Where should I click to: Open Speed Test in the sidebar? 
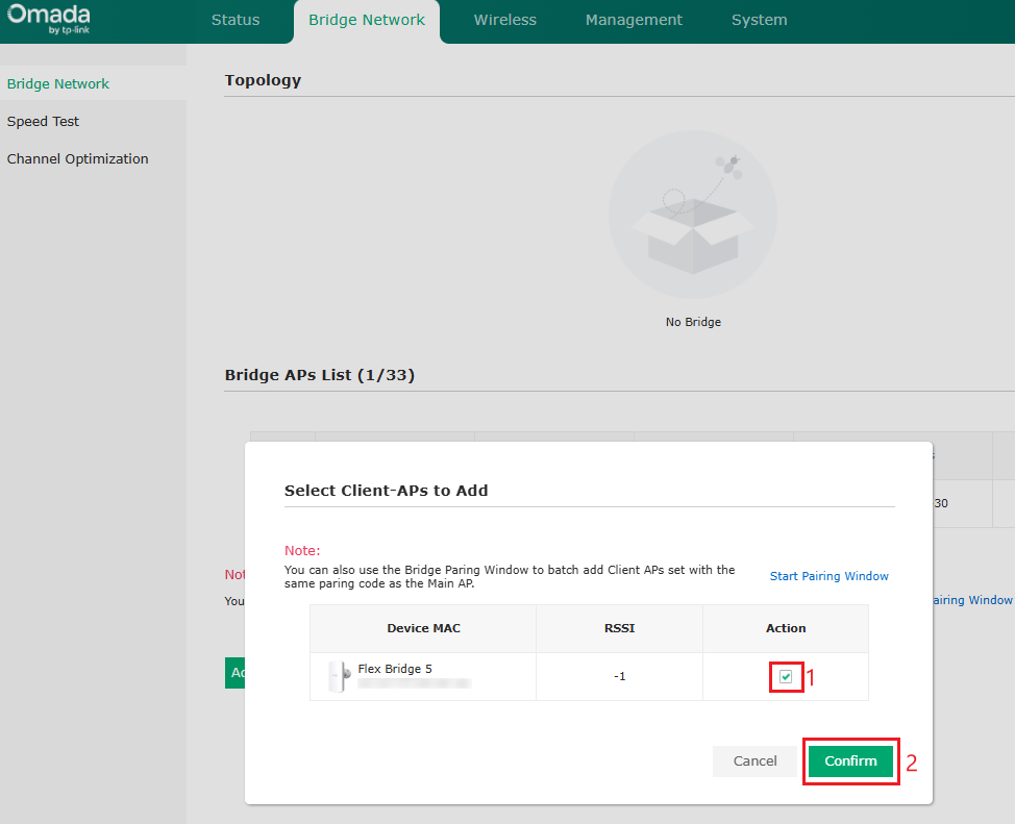[43, 121]
